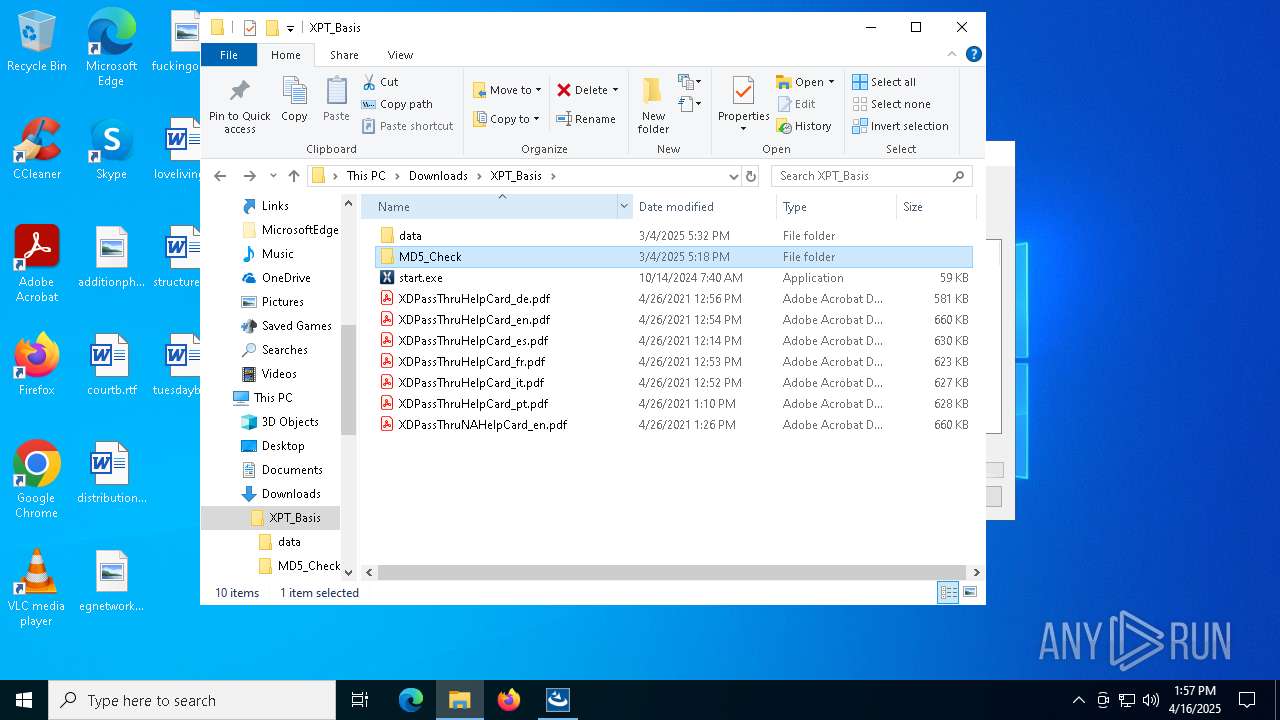The image size is (1280, 720).
Task: Open Task View on the taskbar
Action: (x=360, y=700)
